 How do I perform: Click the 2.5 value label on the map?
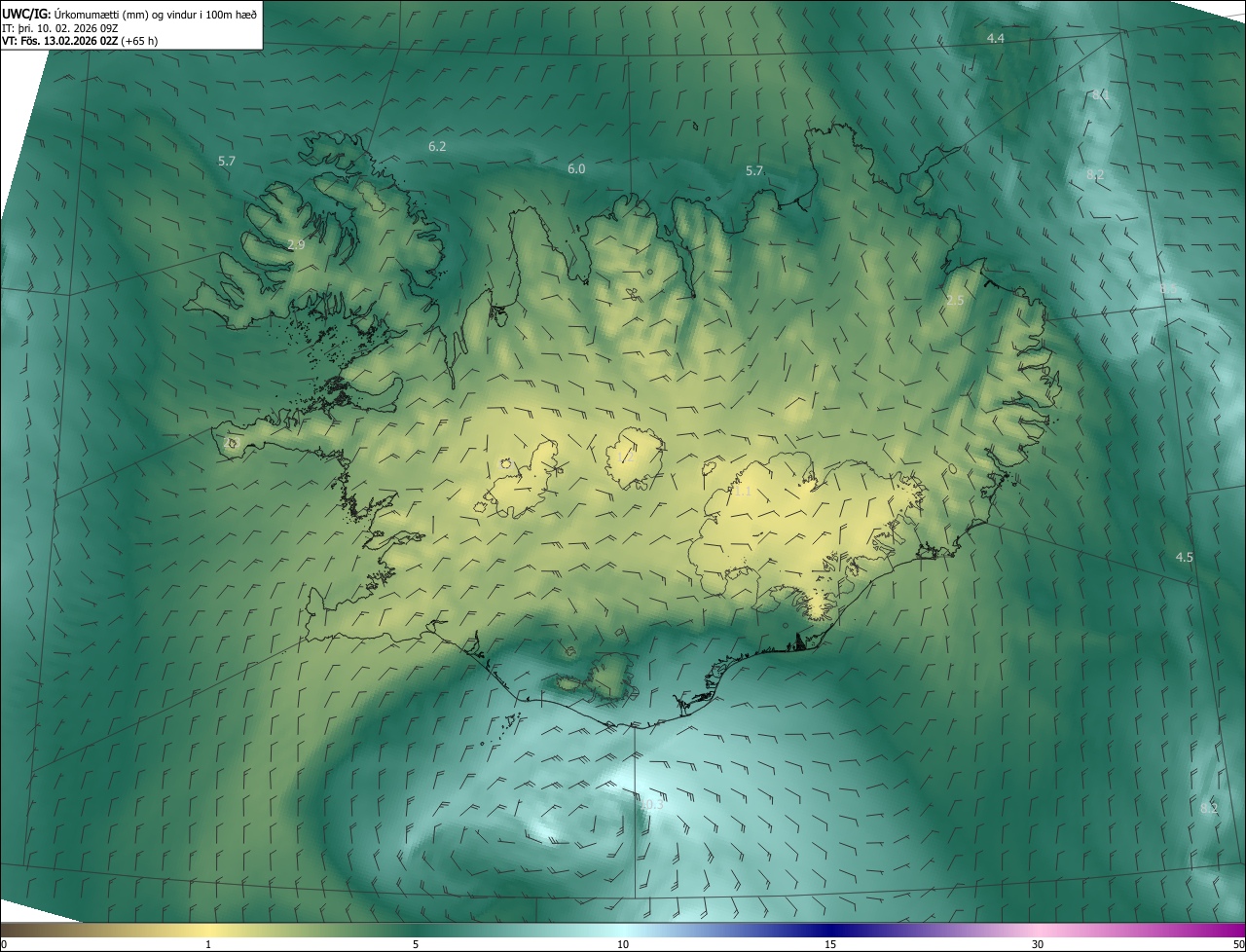955,301
